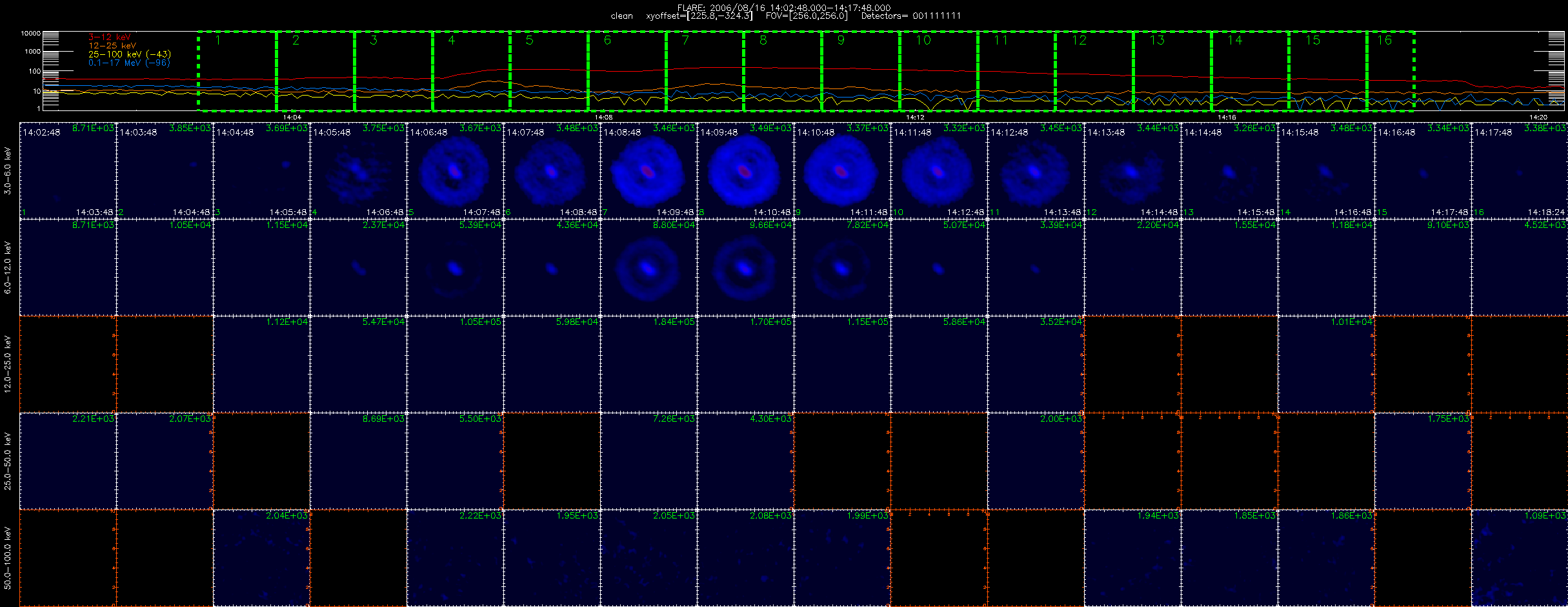
Task: Select interval 1 box in the lightcurve
Action: click(x=237, y=71)
